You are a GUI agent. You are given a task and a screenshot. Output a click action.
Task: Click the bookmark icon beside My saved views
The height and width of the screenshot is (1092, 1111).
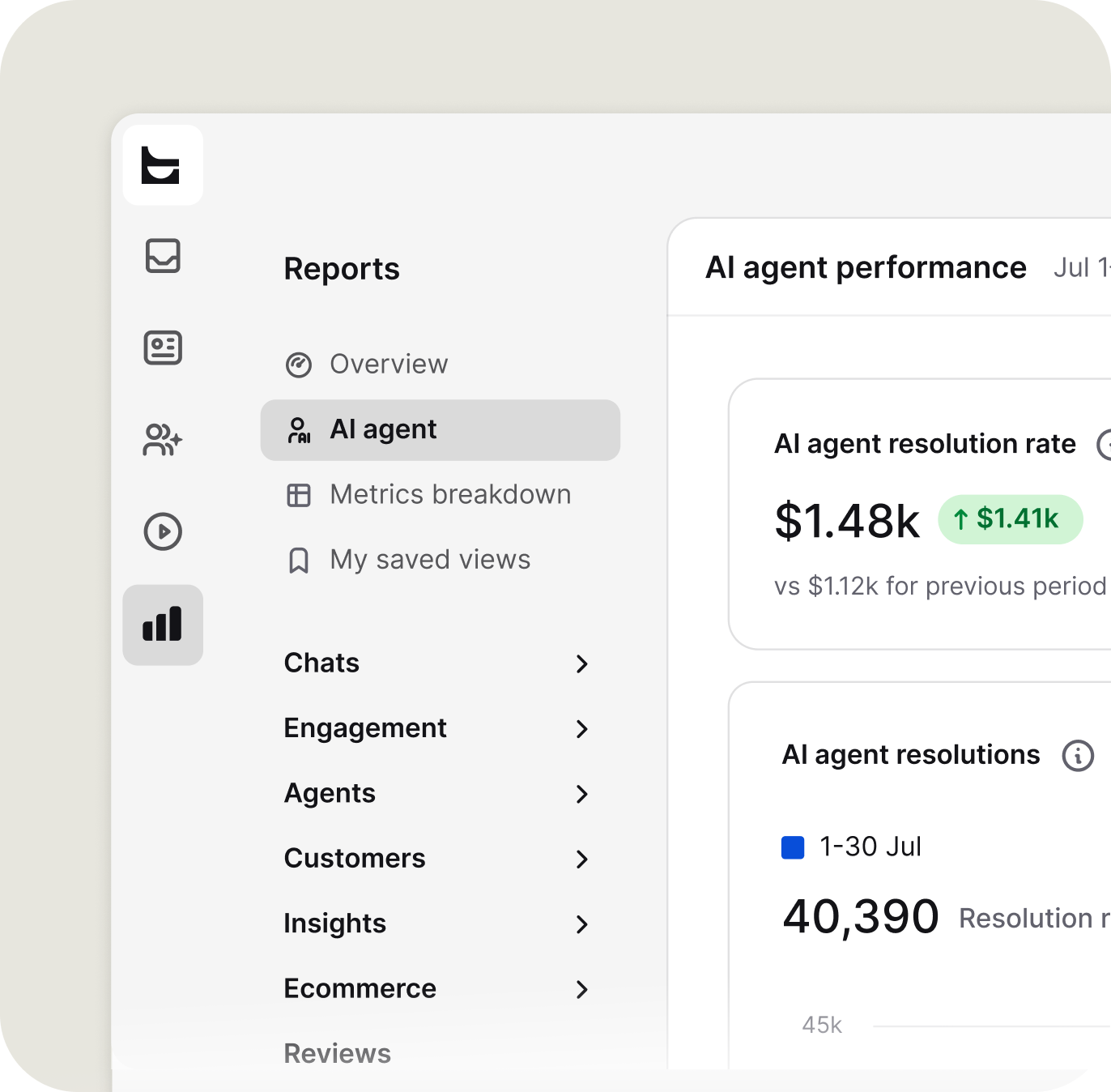pyautogui.click(x=299, y=561)
